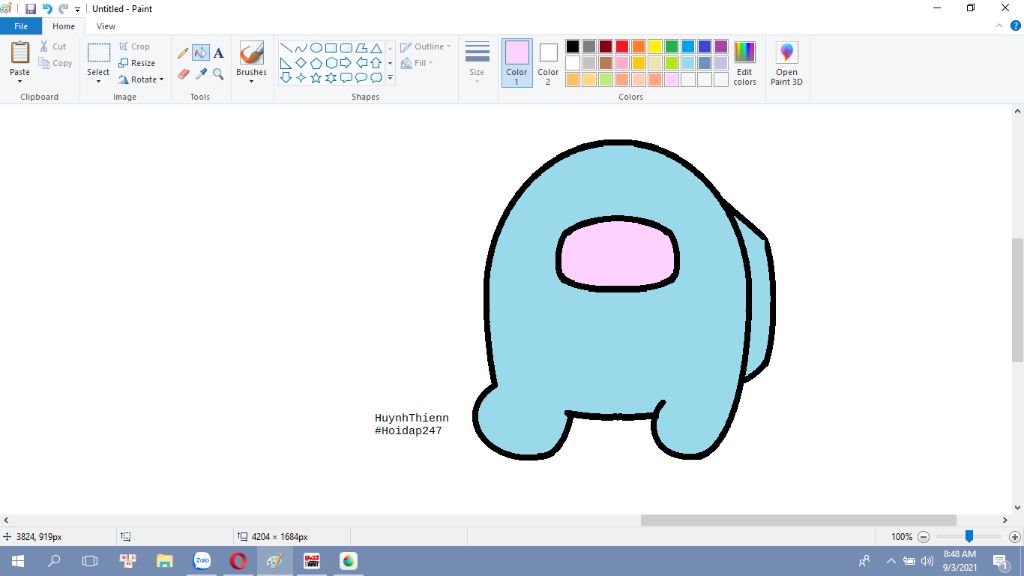Pick the red color swatch
1024x576 pixels.
[622, 47]
